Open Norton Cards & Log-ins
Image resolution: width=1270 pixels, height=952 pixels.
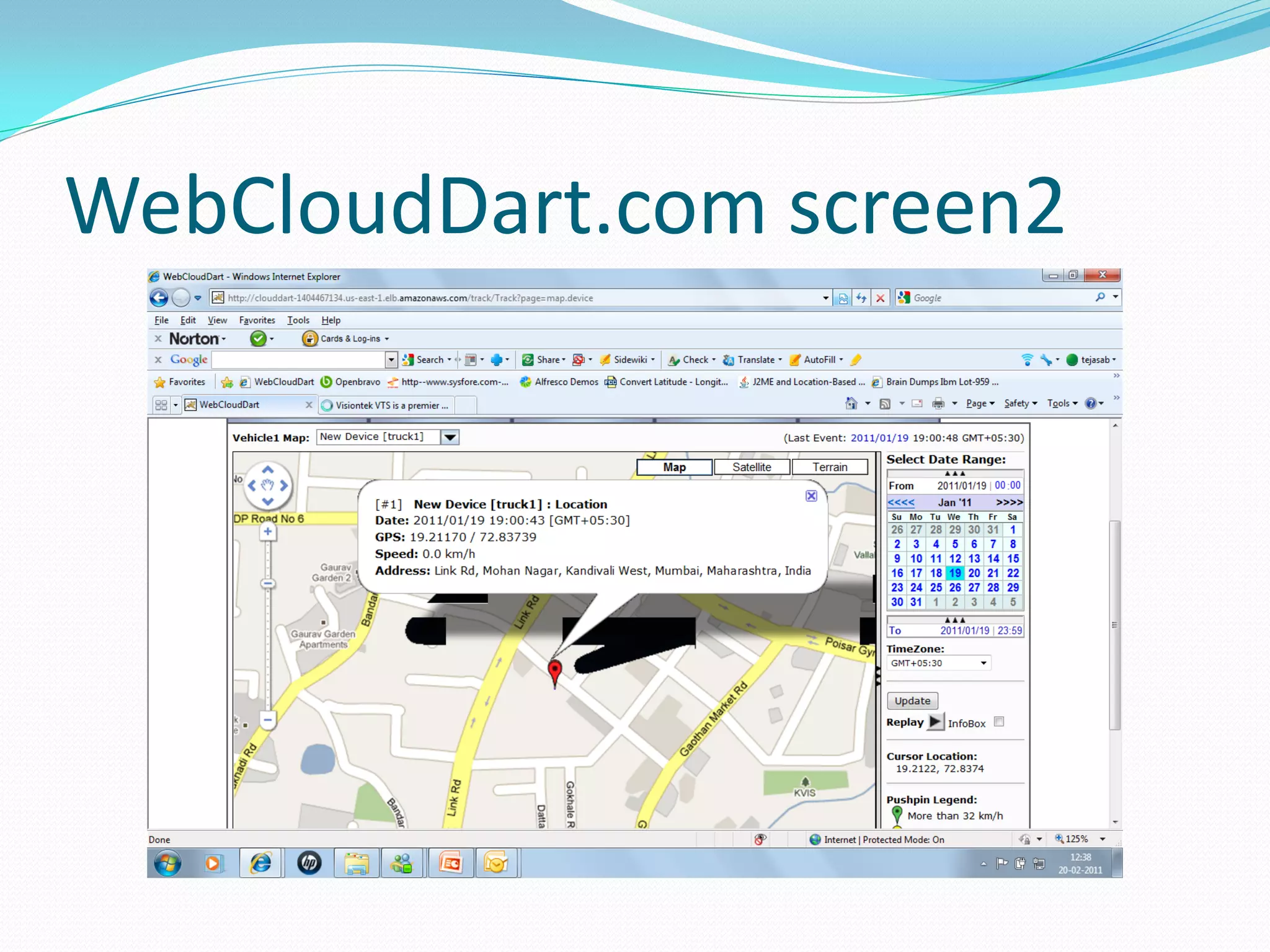[x=345, y=338]
